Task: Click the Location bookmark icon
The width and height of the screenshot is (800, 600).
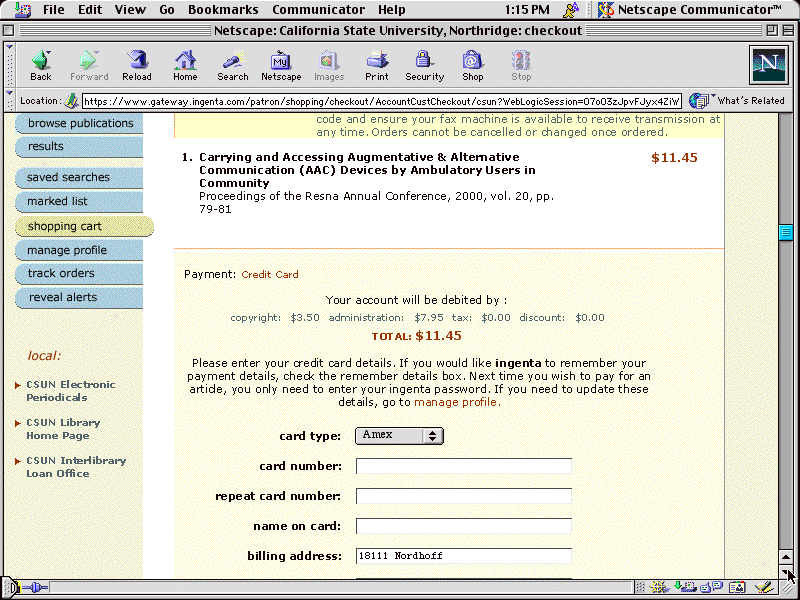Action: click(71, 101)
